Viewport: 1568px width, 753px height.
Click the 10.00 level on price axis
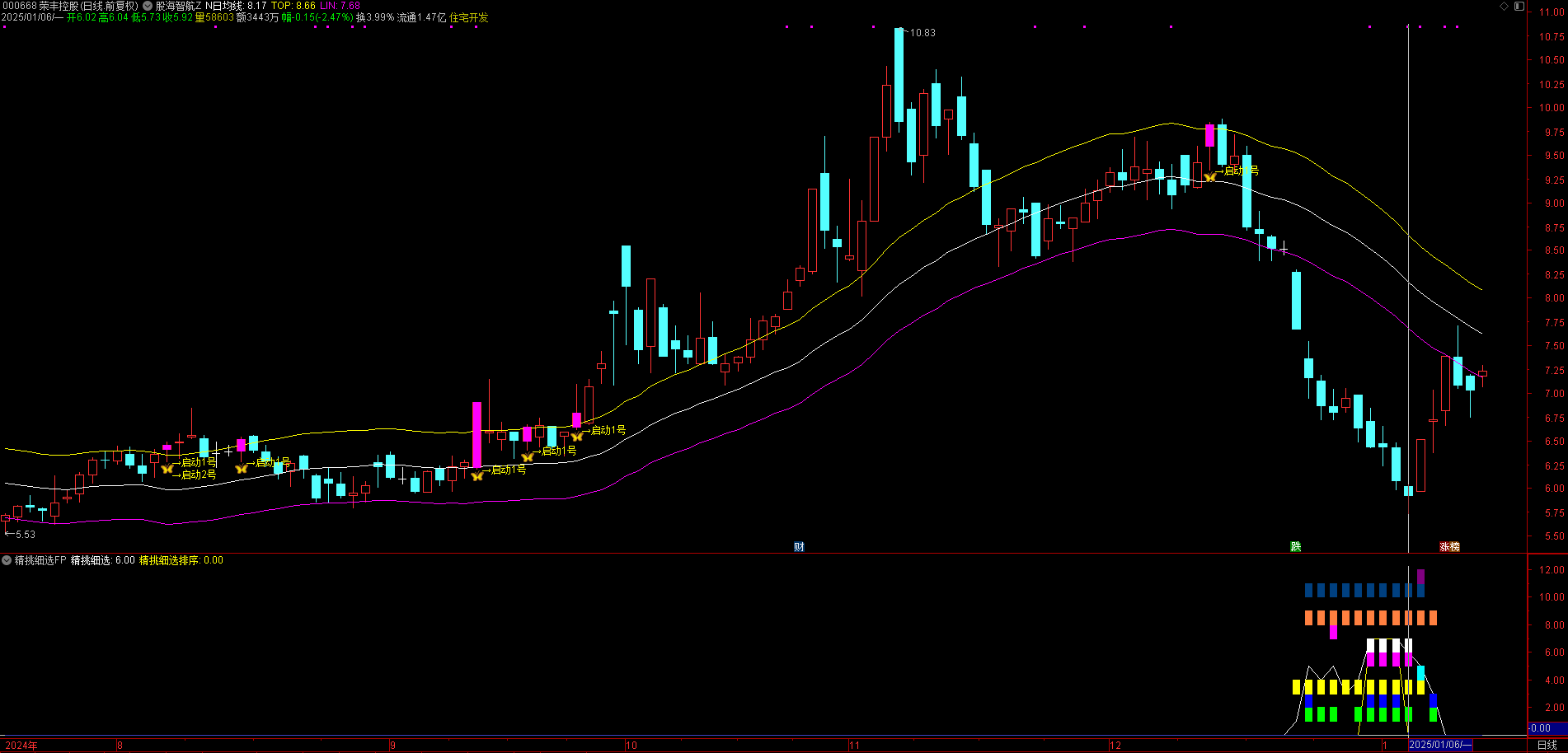point(1552,108)
